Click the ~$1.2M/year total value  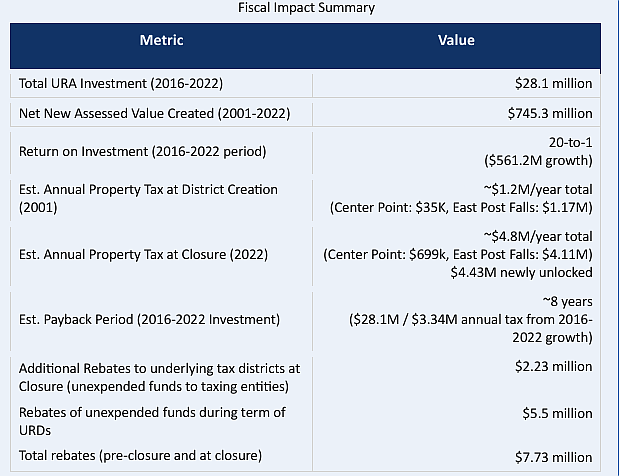coord(538,190)
